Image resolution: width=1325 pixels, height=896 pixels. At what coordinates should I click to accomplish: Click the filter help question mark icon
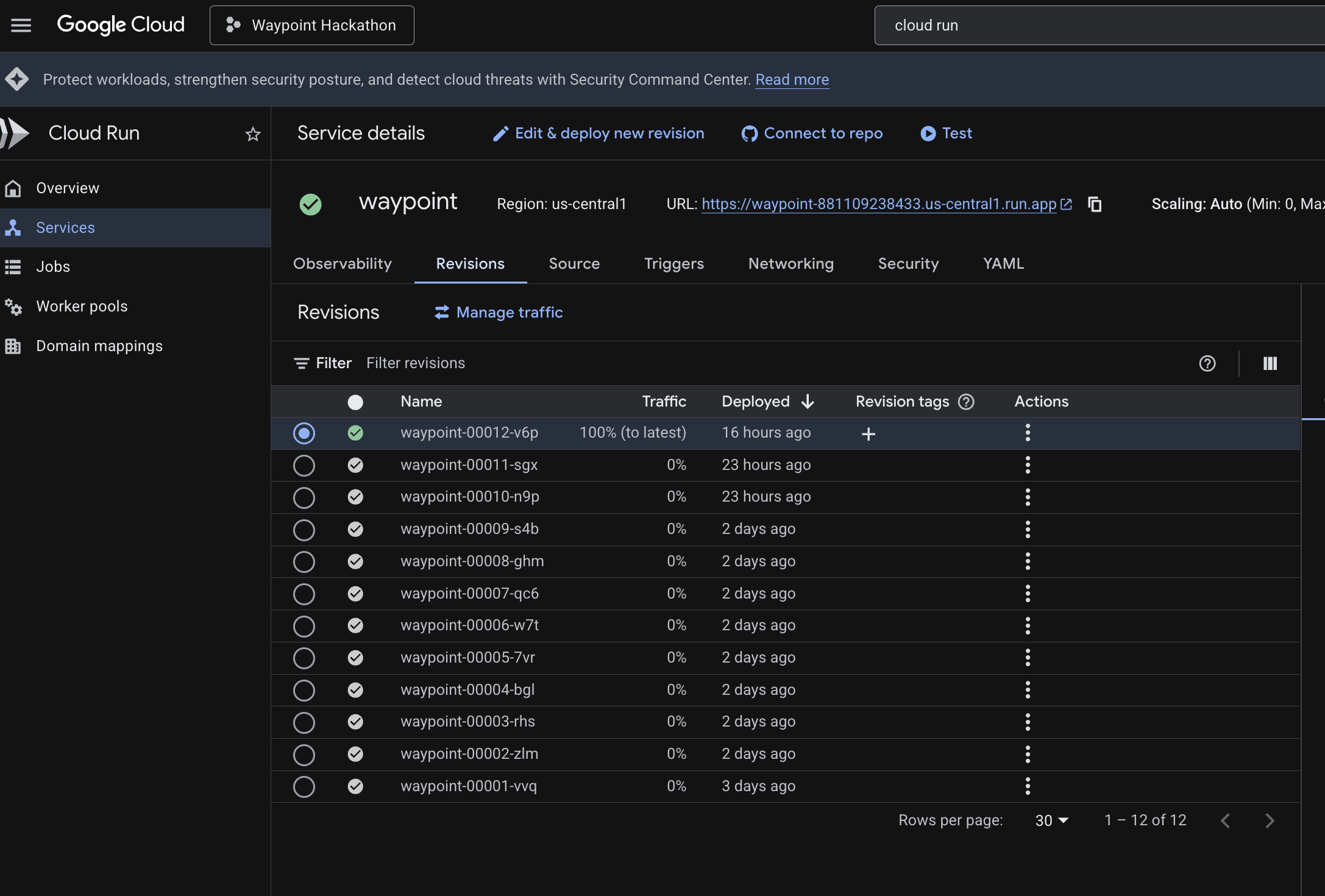(1207, 363)
